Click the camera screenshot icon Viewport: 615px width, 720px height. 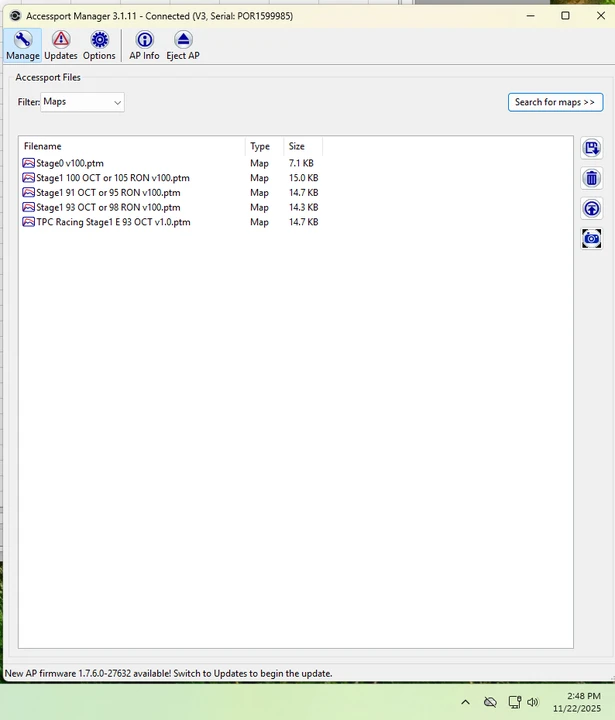(592, 239)
